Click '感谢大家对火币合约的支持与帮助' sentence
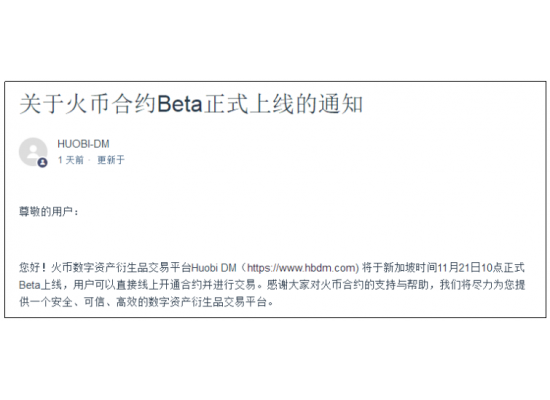550x400 pixels. click(348, 285)
